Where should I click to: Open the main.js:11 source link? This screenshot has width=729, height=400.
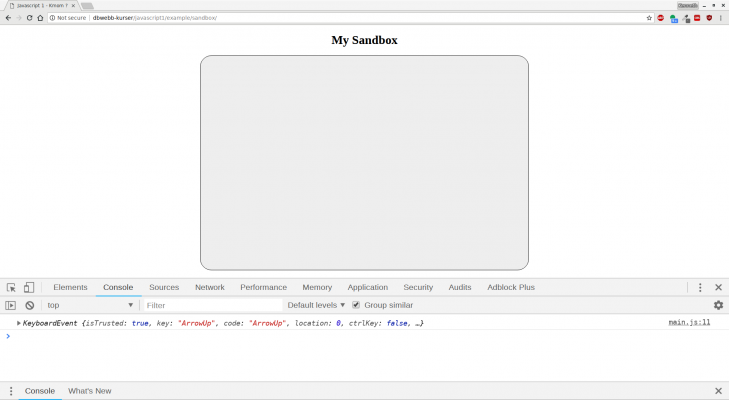point(689,322)
